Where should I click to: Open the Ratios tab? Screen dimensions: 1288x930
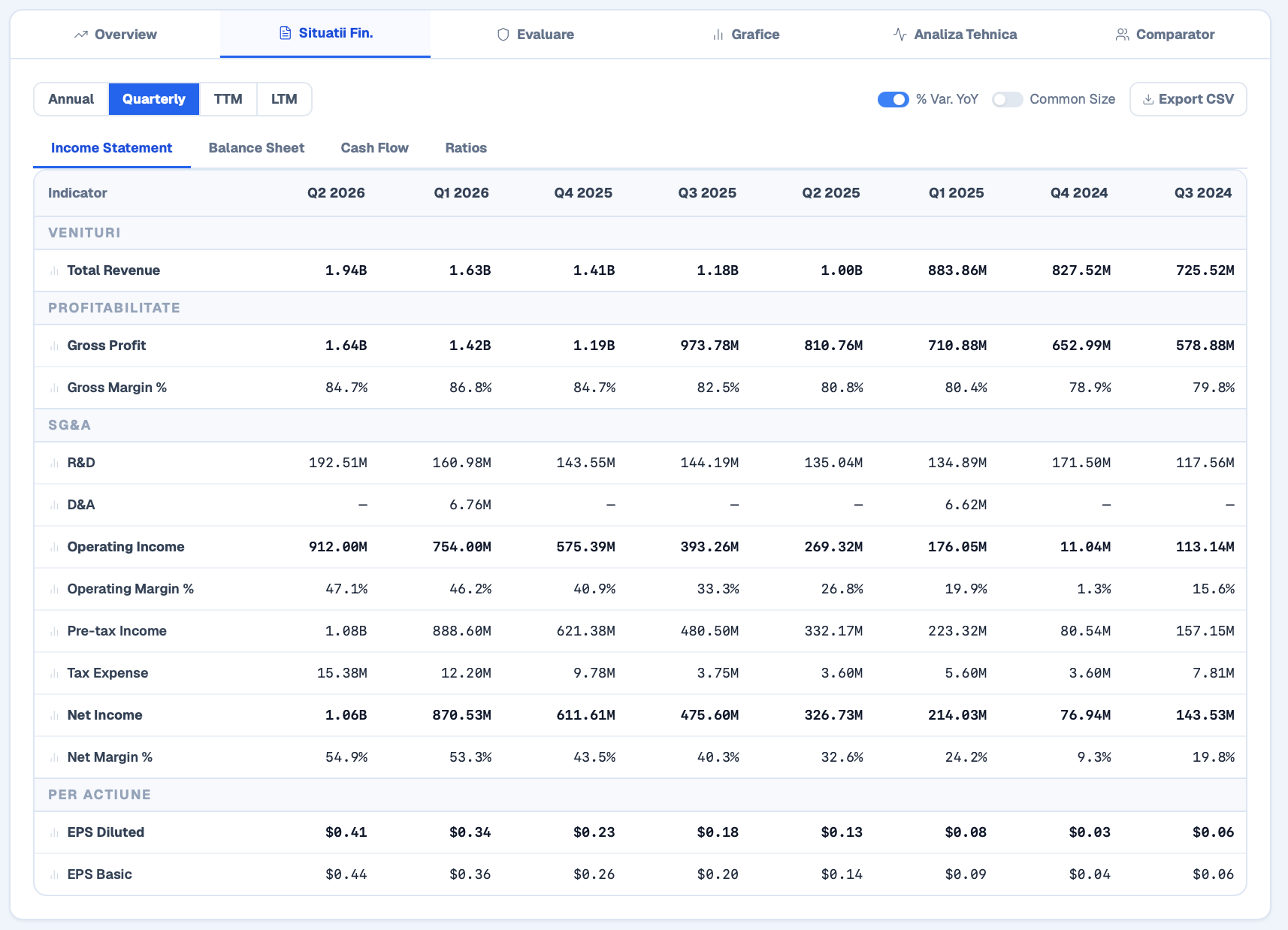[466, 148]
